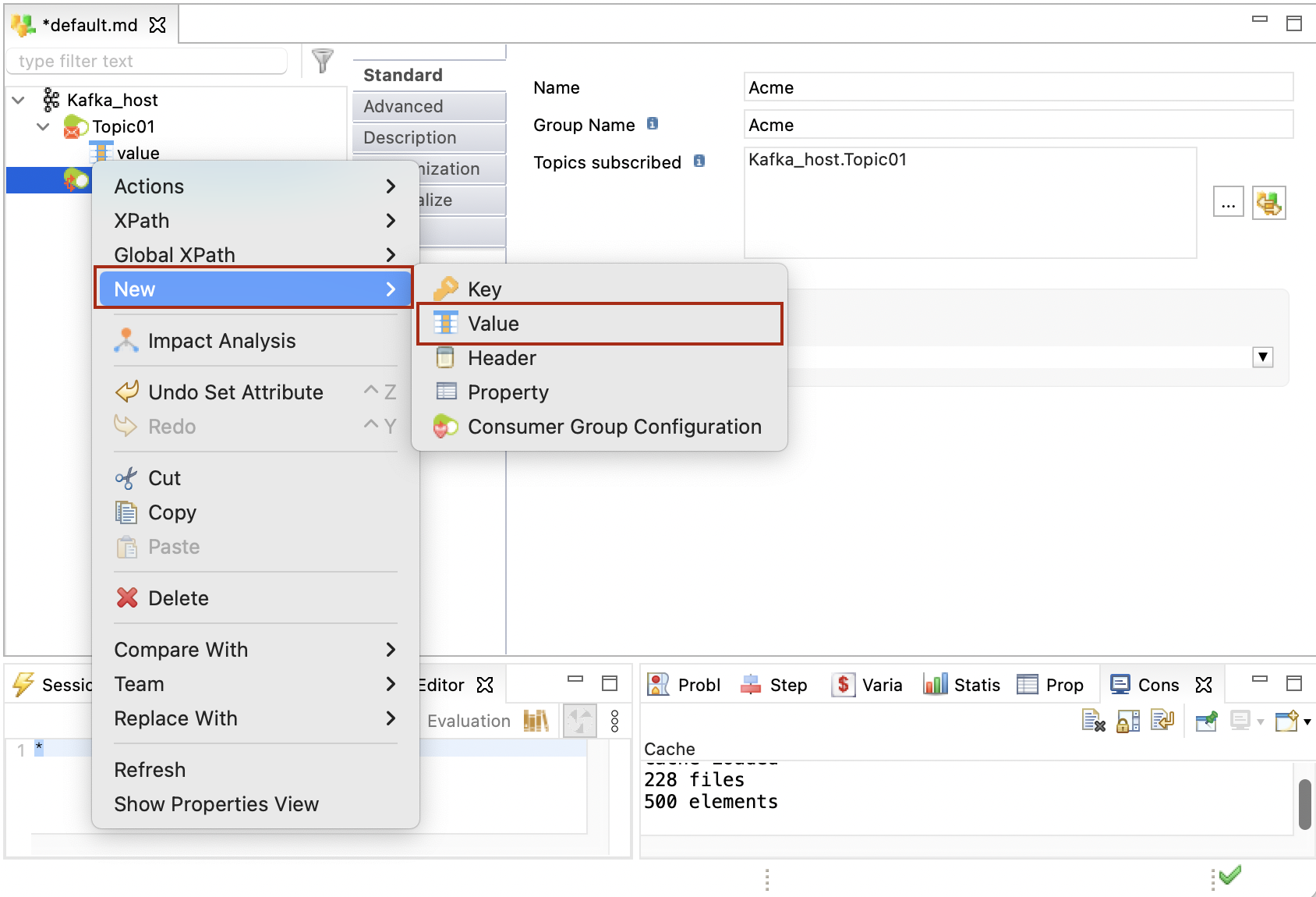Collapse the Topic01 tree node
This screenshot has width=1316, height=897.
coord(44,126)
